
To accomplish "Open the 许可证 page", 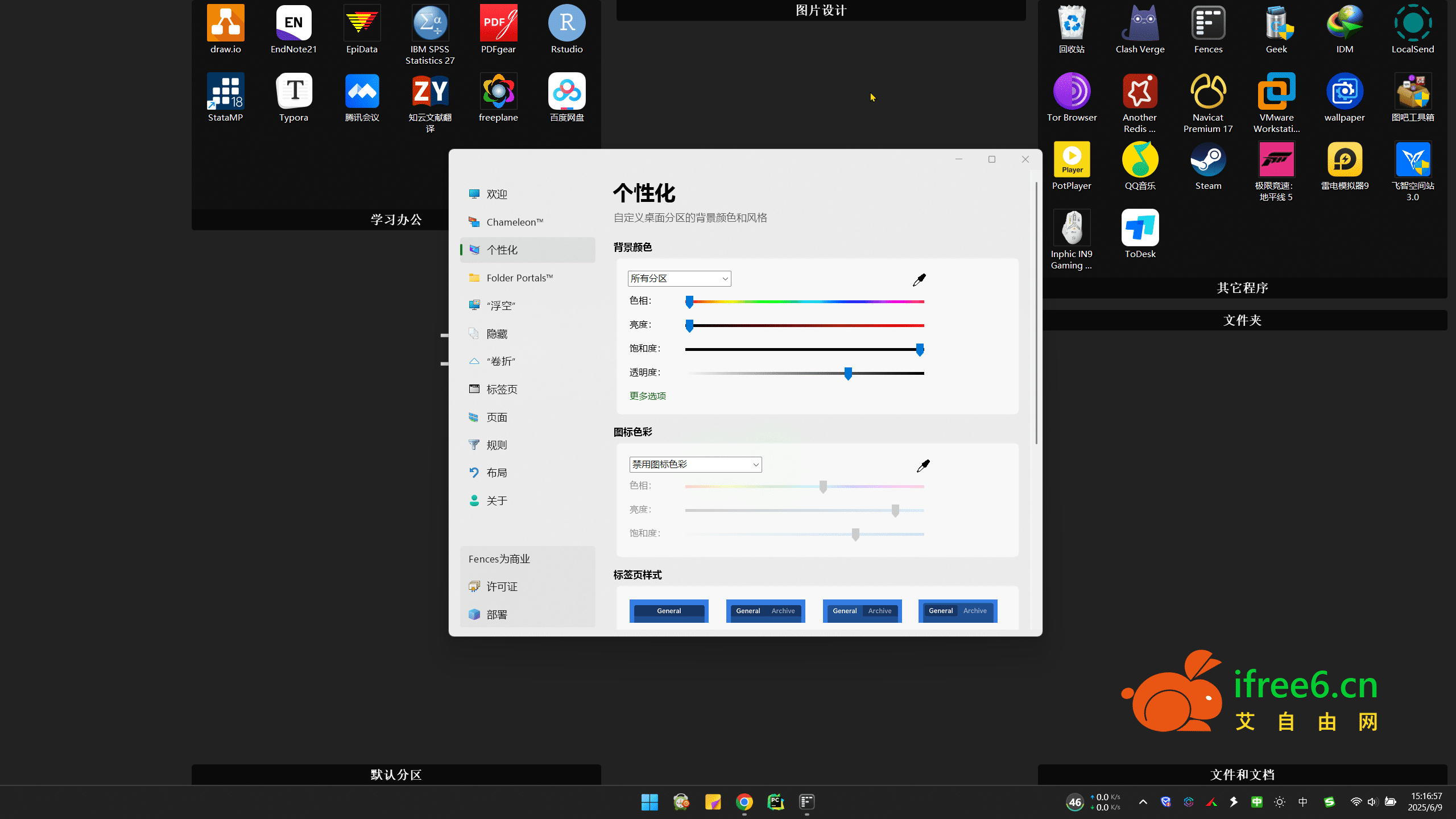I will pos(502,586).
